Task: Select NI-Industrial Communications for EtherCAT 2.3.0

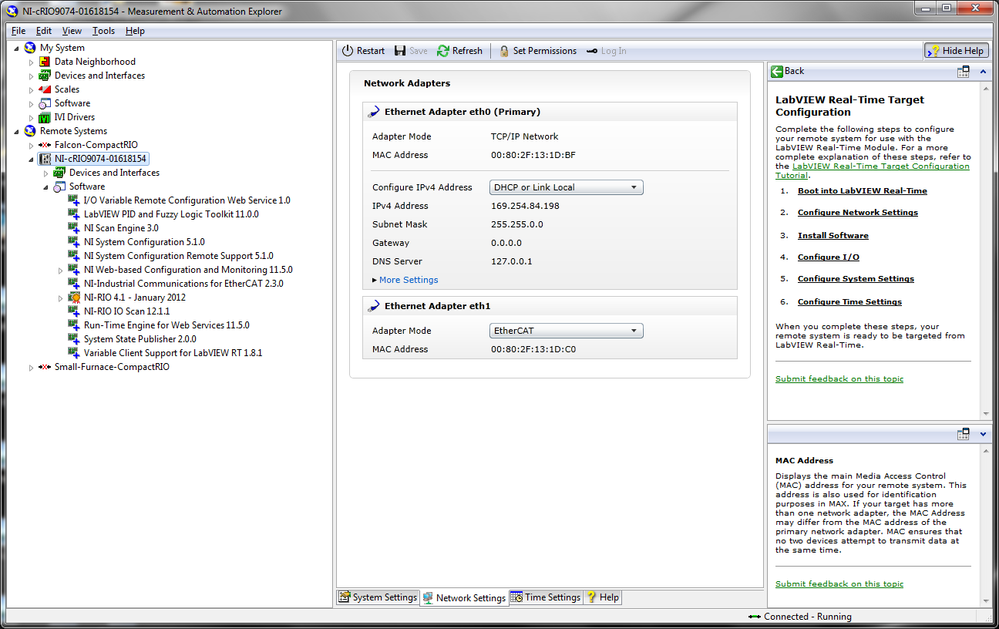Action: (x=183, y=284)
